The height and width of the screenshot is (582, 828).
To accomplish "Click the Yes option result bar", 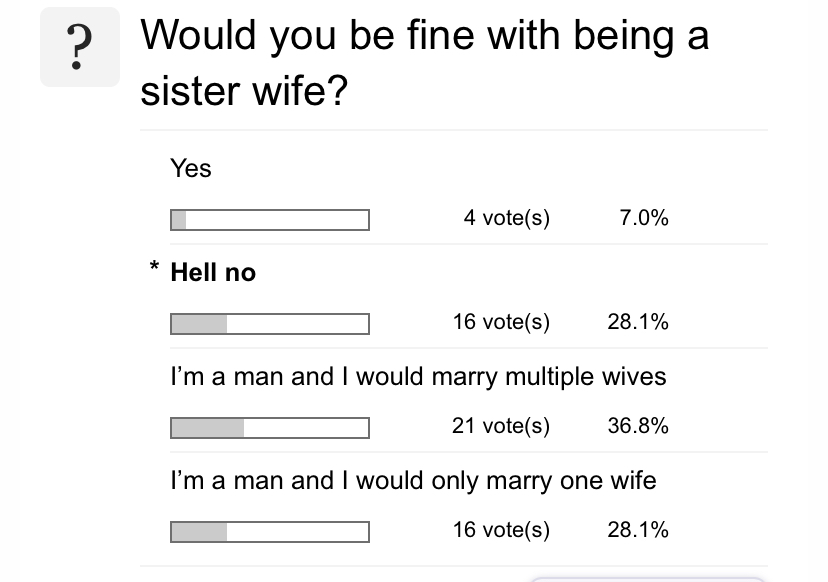I will [x=270, y=220].
